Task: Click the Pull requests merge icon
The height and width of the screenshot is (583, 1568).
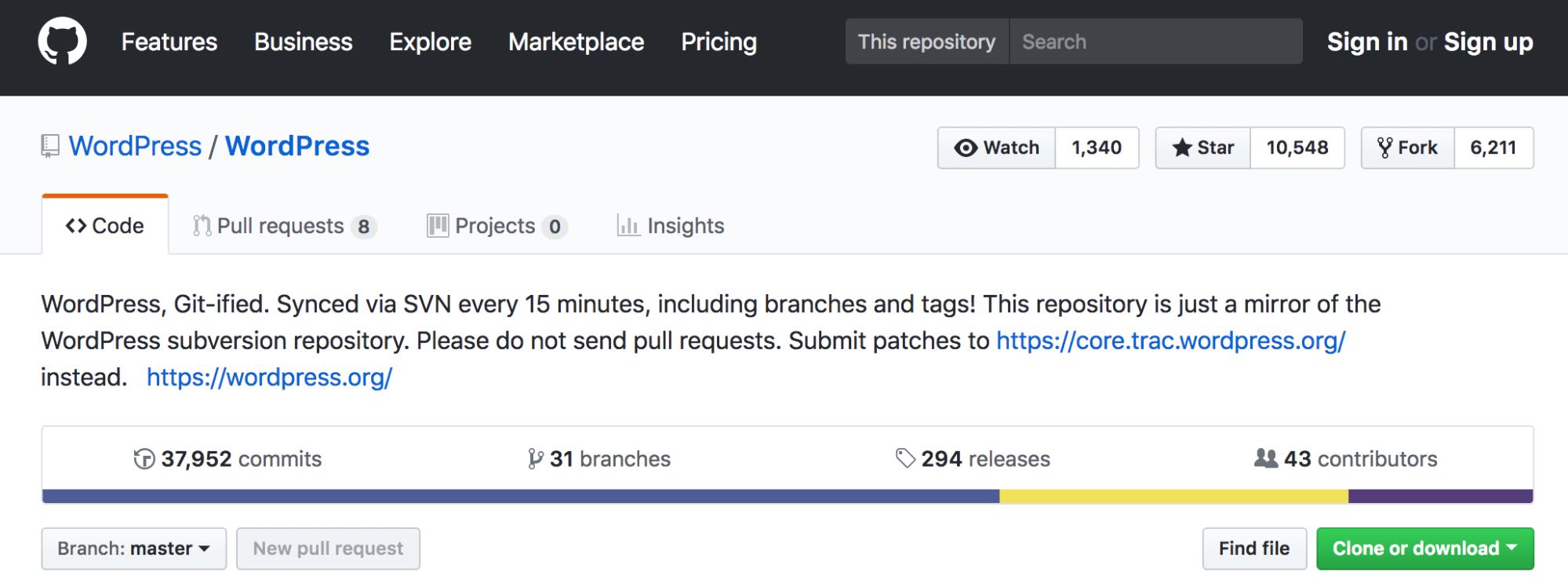Action: click(x=202, y=226)
